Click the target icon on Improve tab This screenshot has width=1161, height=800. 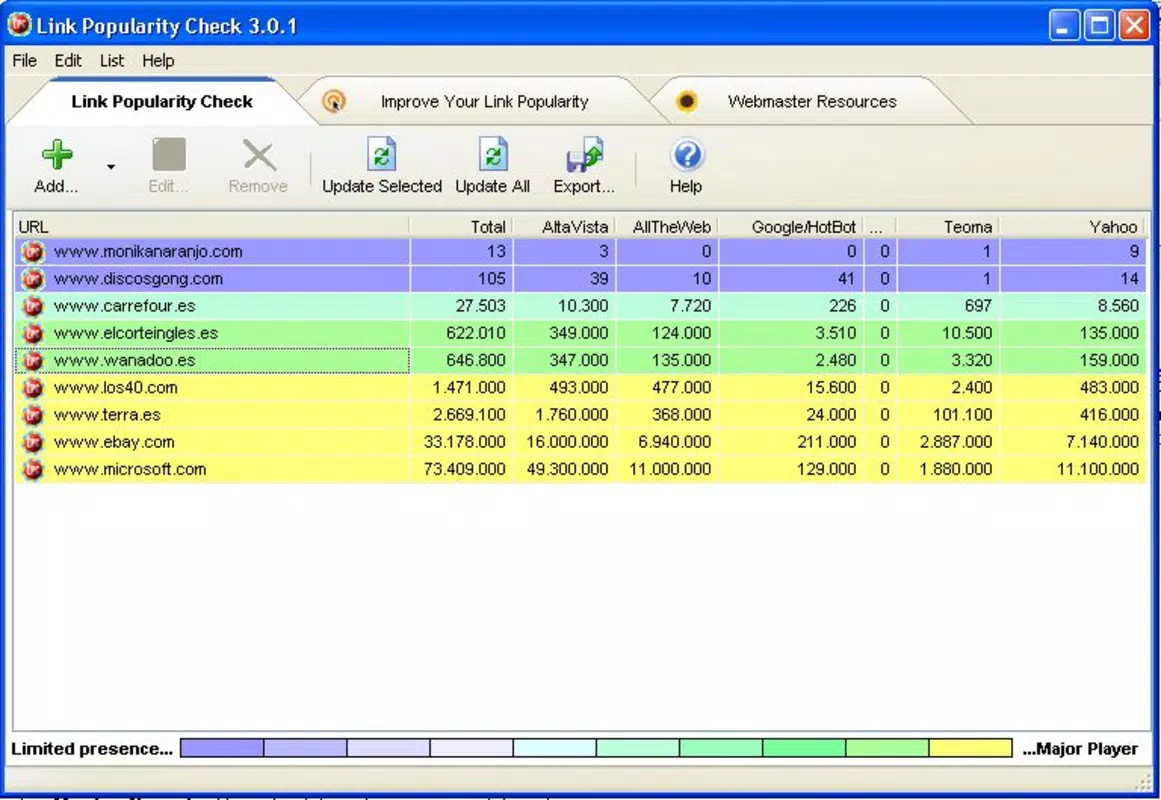tap(334, 101)
